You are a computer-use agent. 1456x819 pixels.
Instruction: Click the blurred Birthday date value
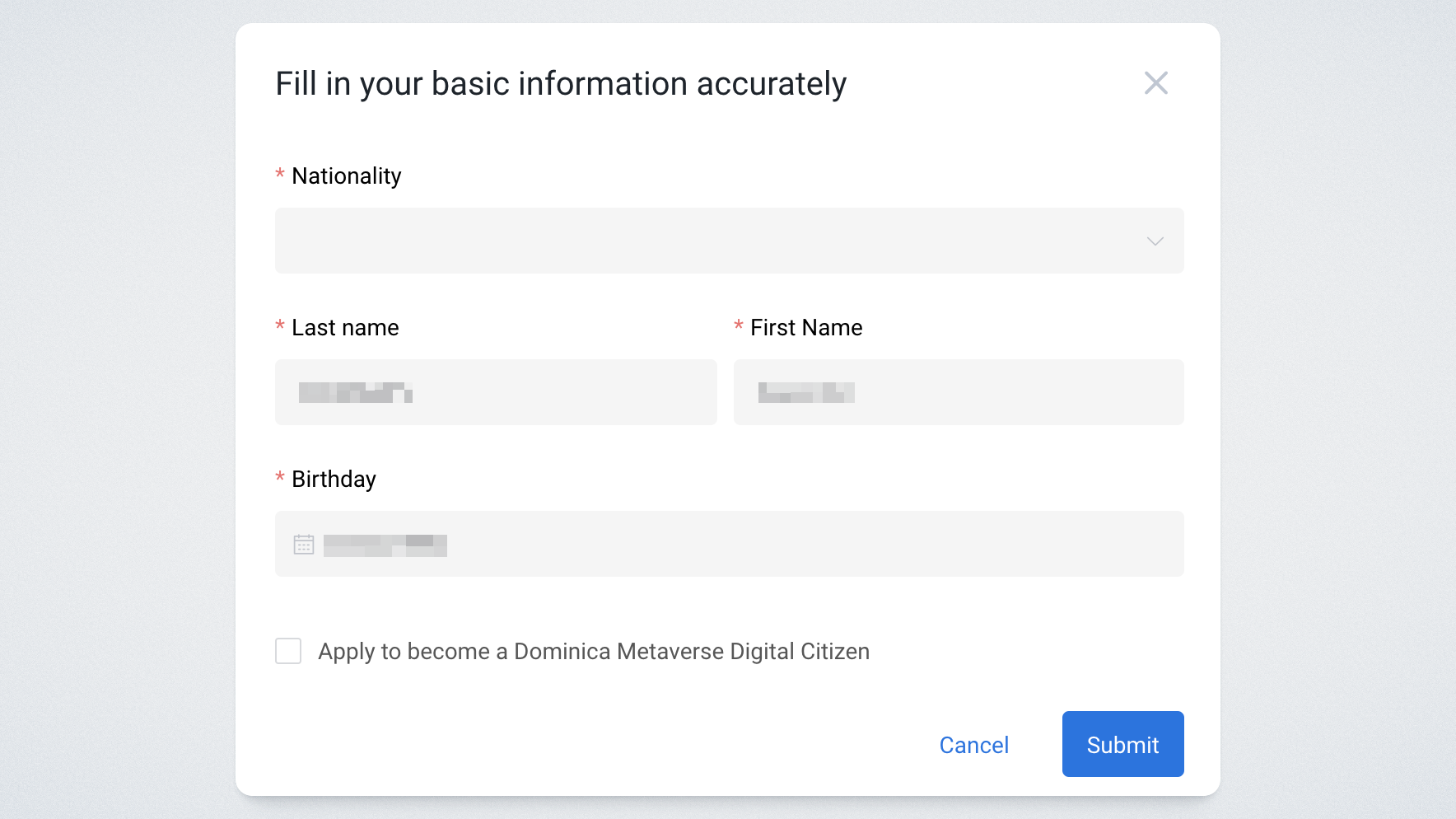pos(385,545)
